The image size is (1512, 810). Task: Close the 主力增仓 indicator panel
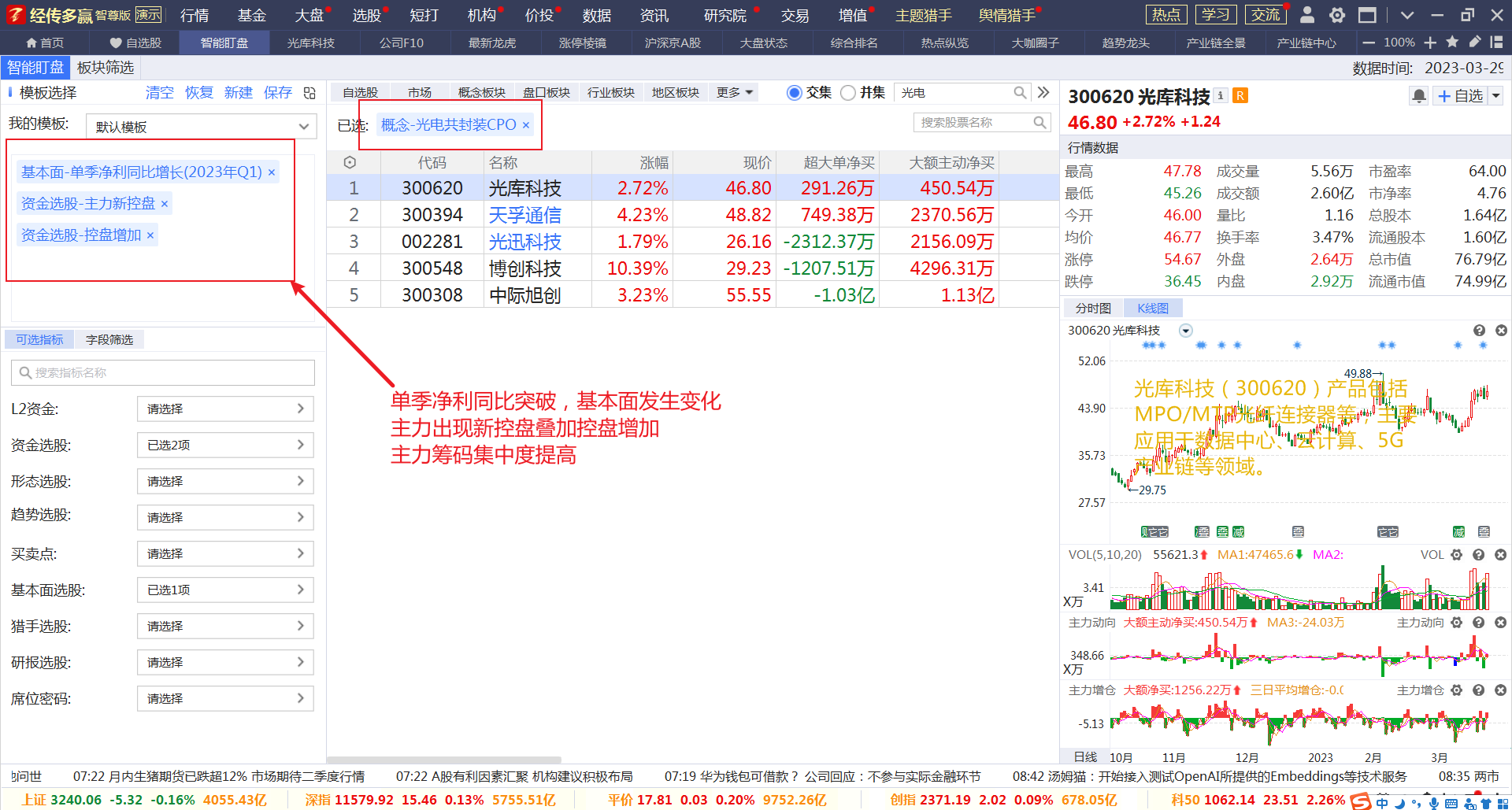pyautogui.click(x=1501, y=690)
